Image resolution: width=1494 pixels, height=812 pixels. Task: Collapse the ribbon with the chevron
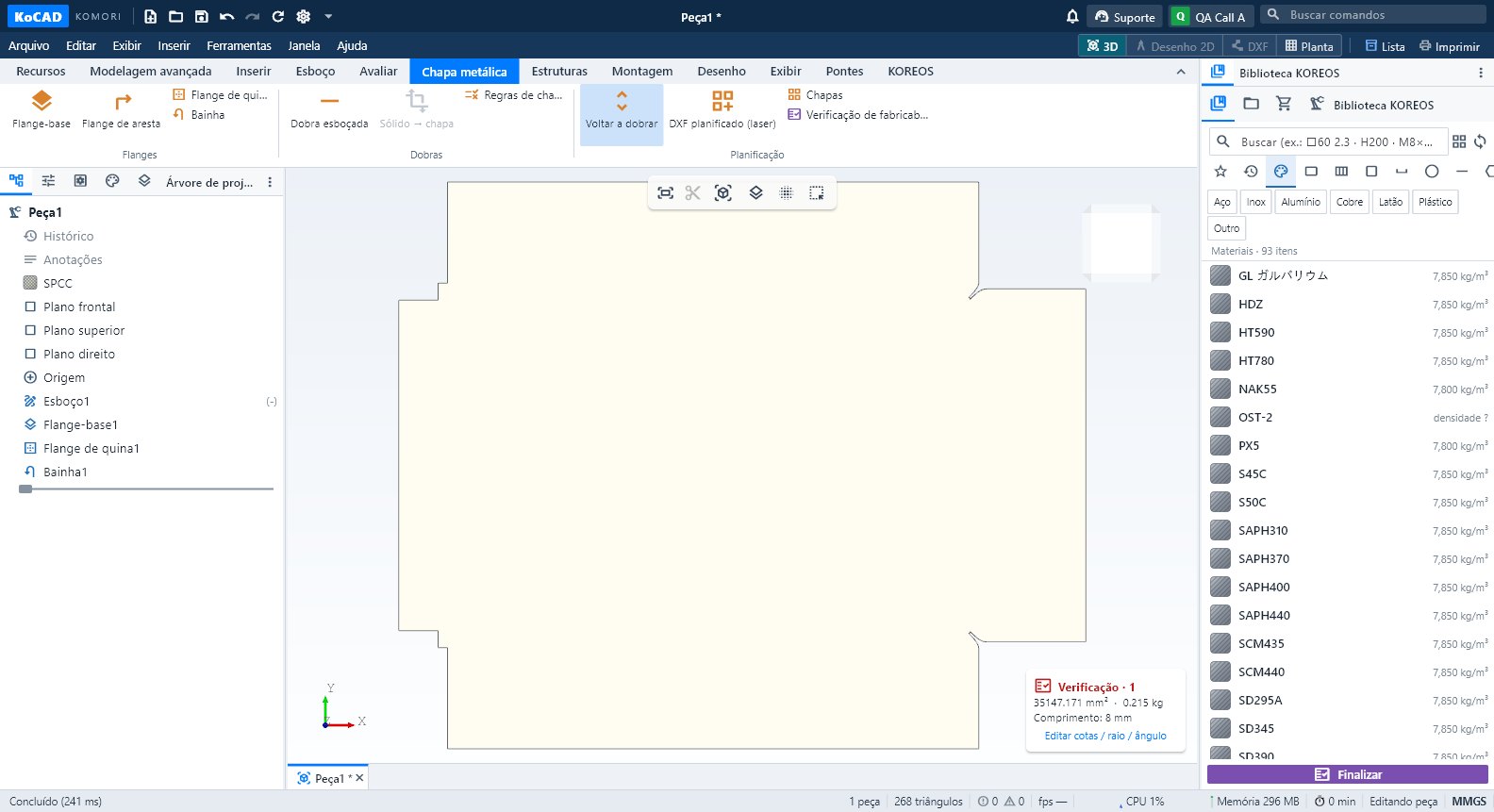(x=1181, y=72)
